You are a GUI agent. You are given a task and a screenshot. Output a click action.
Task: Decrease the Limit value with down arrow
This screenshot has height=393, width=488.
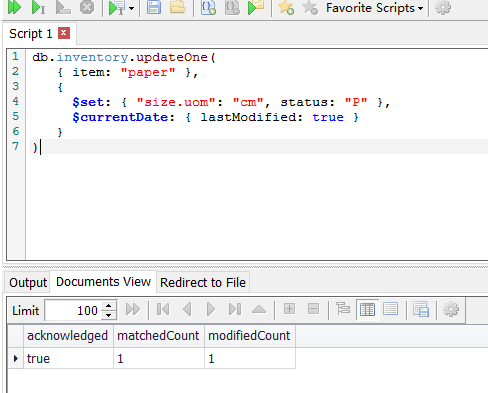(x=109, y=315)
